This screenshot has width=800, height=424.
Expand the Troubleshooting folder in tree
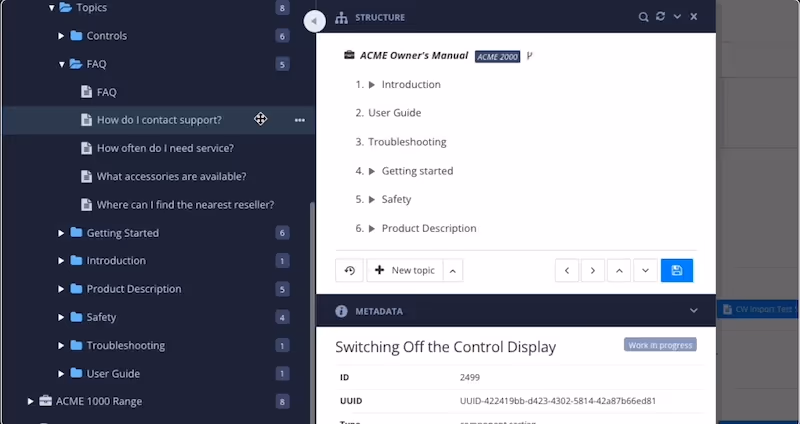[61, 345]
